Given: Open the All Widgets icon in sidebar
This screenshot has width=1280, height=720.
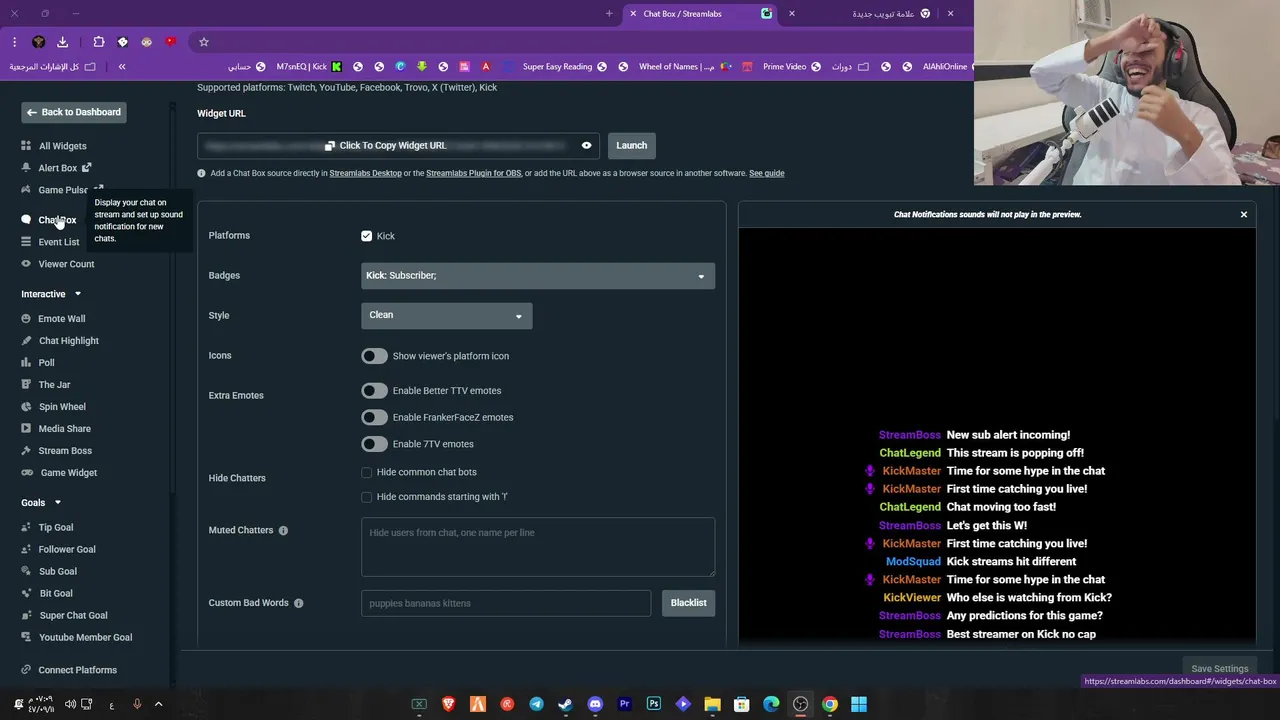Looking at the screenshot, I should coord(26,146).
